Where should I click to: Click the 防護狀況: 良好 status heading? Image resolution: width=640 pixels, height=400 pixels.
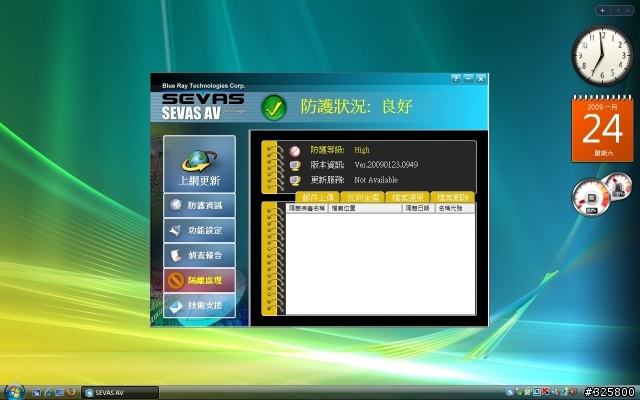(357, 107)
